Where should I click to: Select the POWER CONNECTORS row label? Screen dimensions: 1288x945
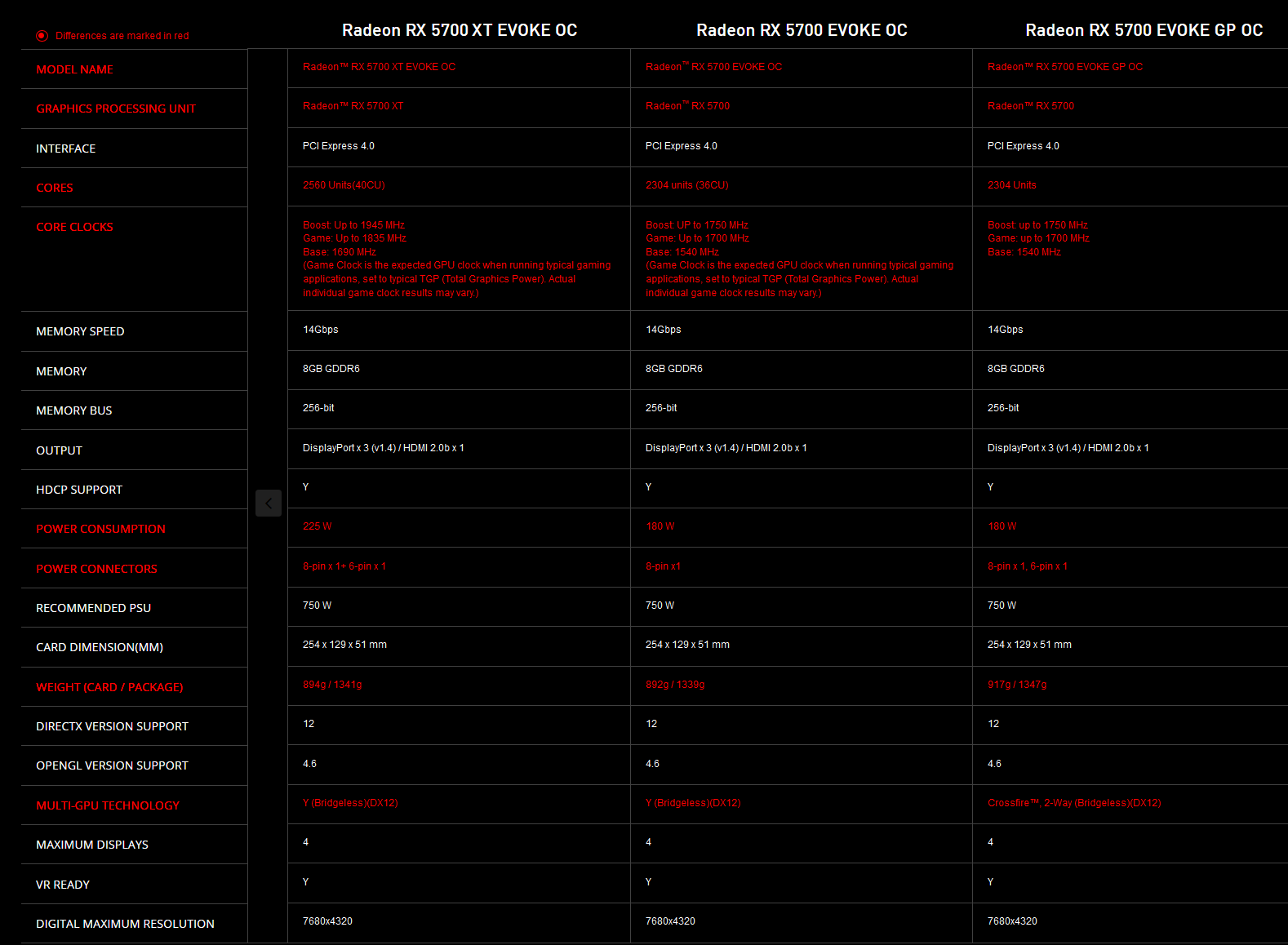click(96, 569)
